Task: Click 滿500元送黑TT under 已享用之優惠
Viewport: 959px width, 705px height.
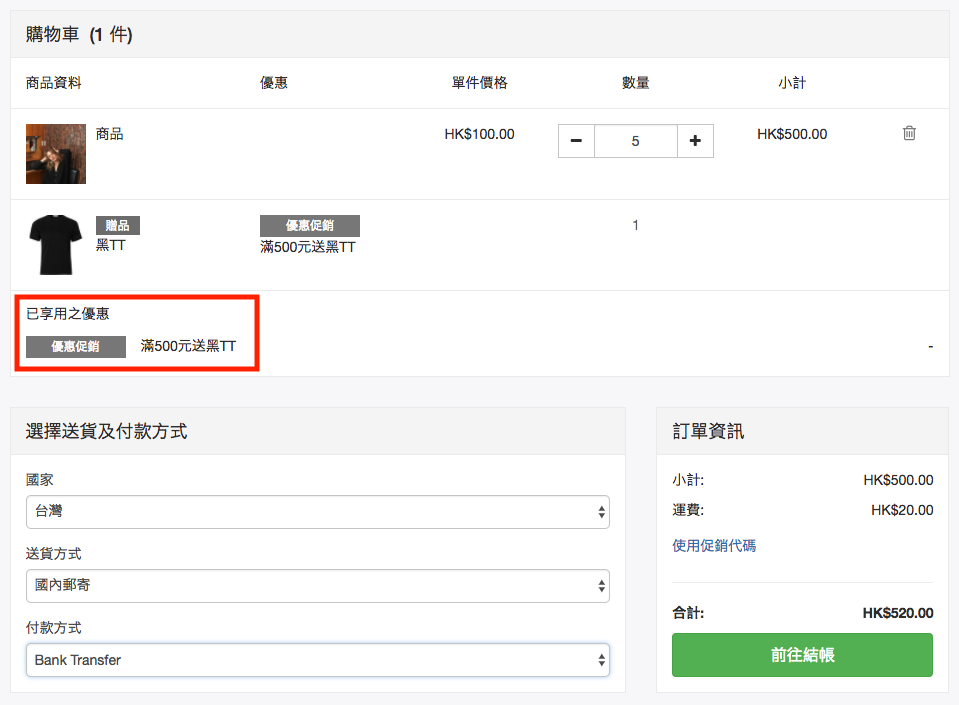Action: pos(188,346)
